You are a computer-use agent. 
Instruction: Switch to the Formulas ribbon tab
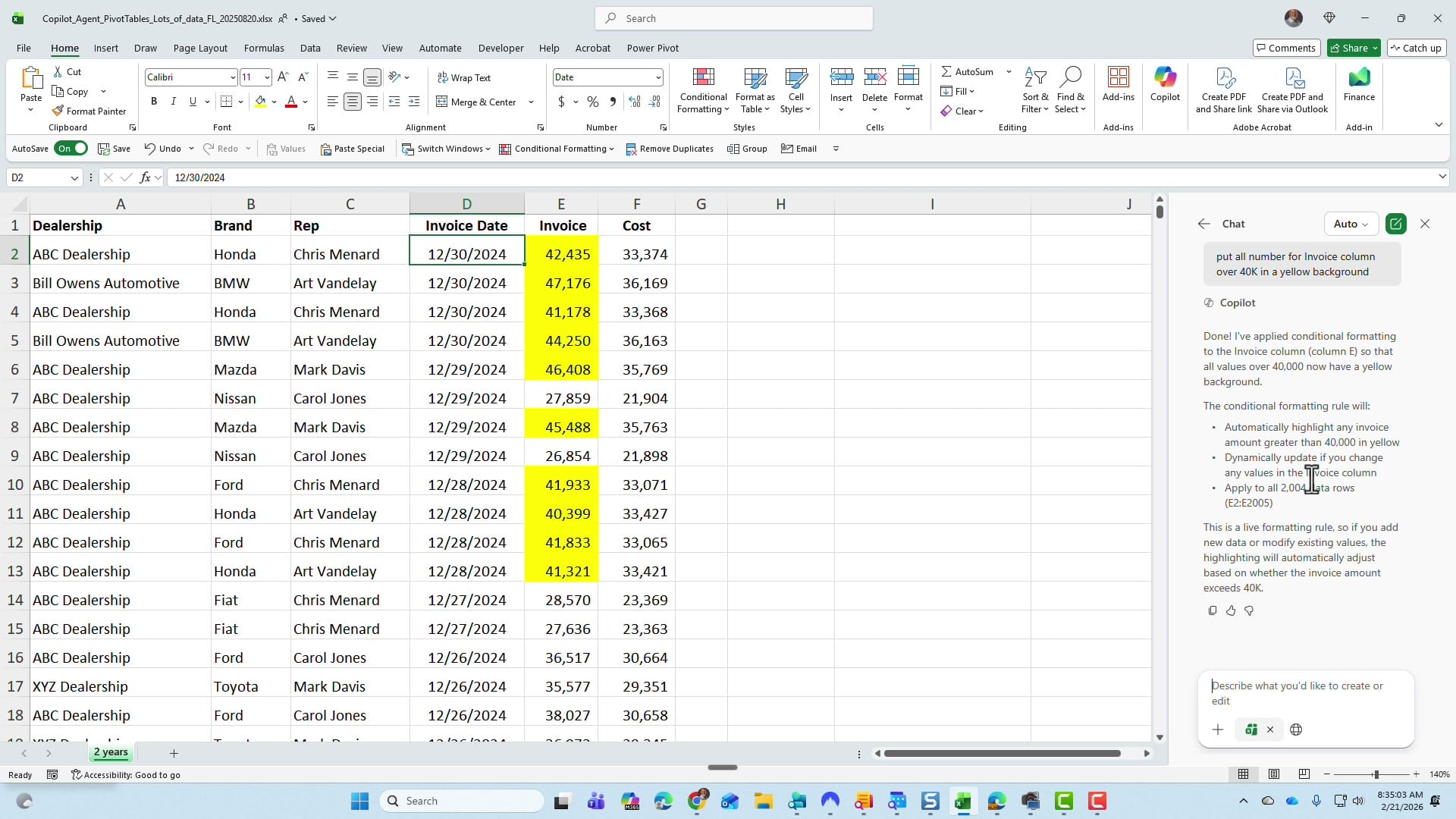pos(264,48)
